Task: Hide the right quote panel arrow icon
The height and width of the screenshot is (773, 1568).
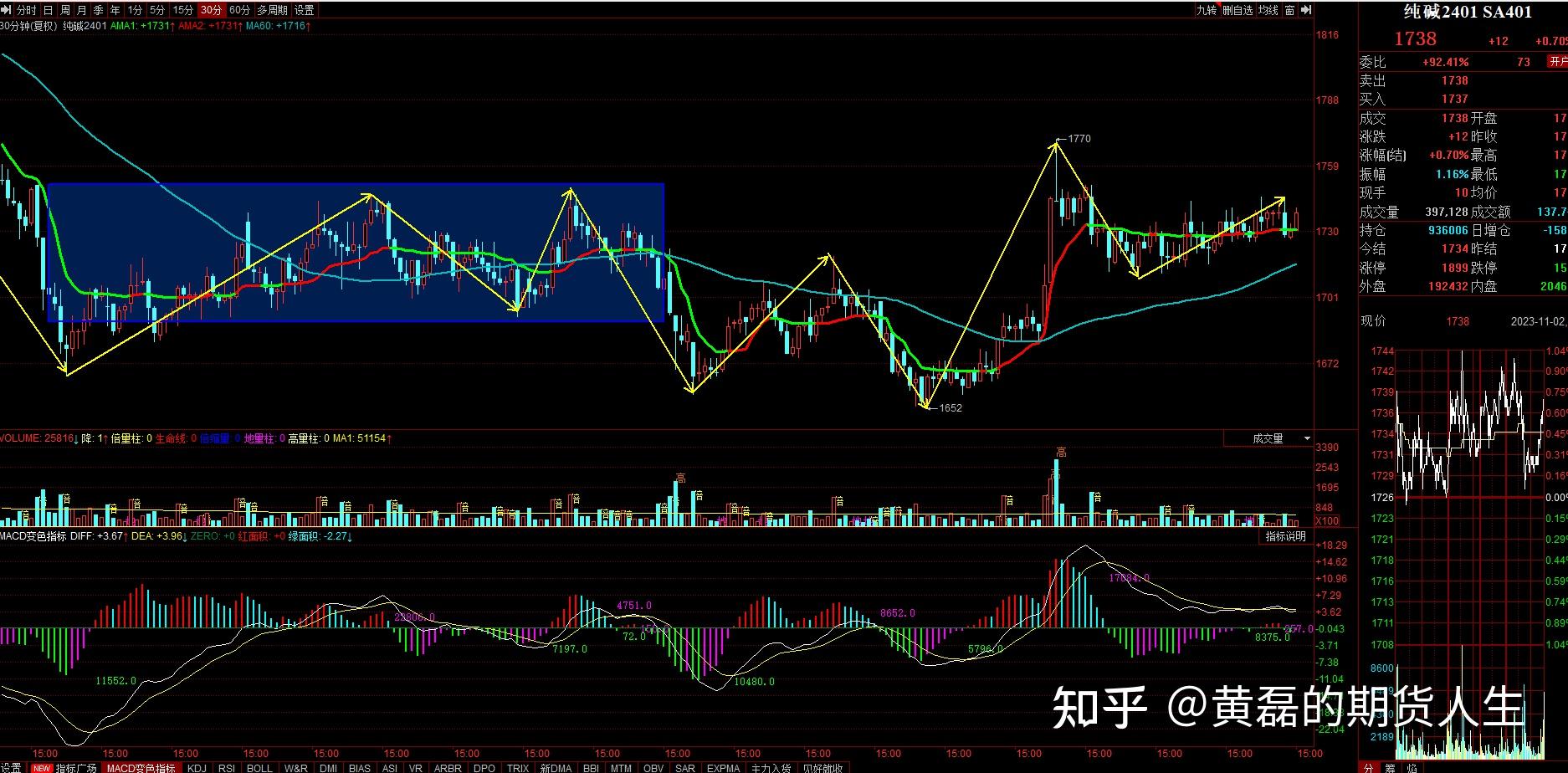Action: click(x=1306, y=10)
